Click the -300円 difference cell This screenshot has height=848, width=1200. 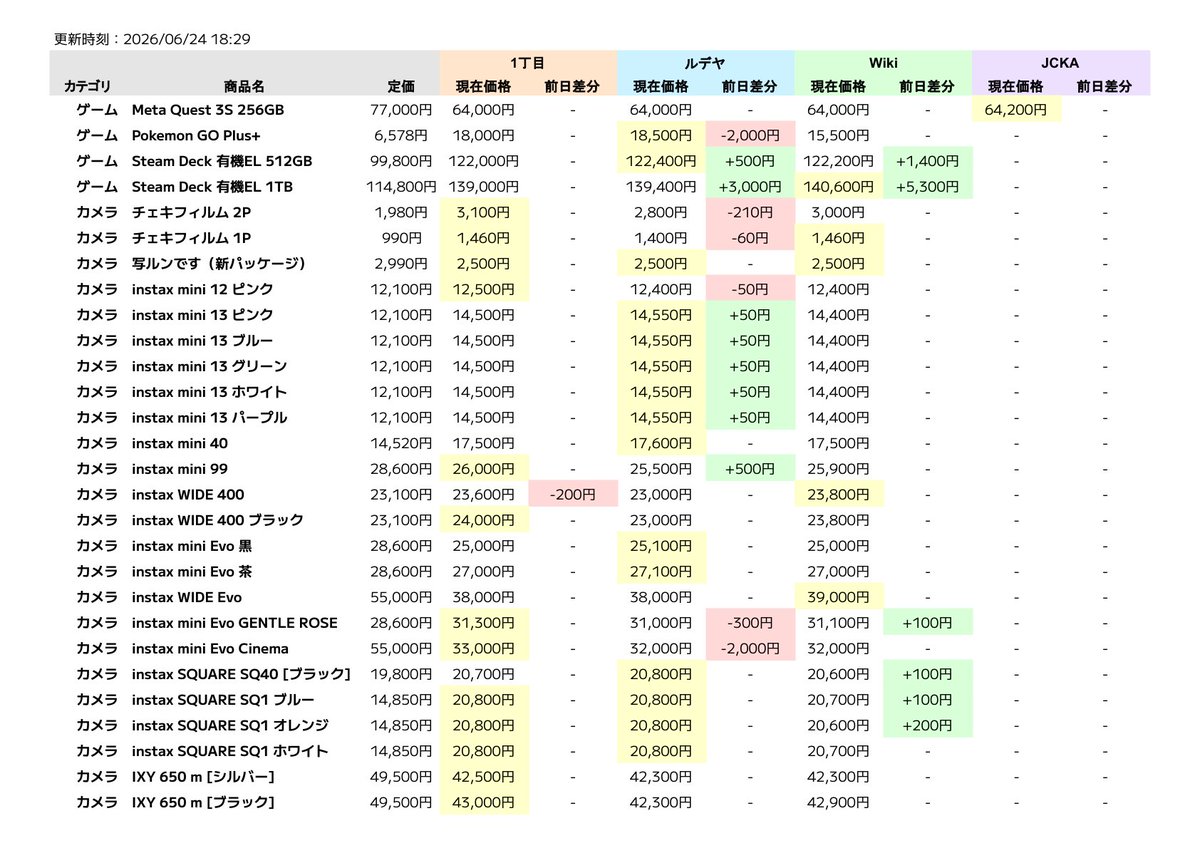750,623
